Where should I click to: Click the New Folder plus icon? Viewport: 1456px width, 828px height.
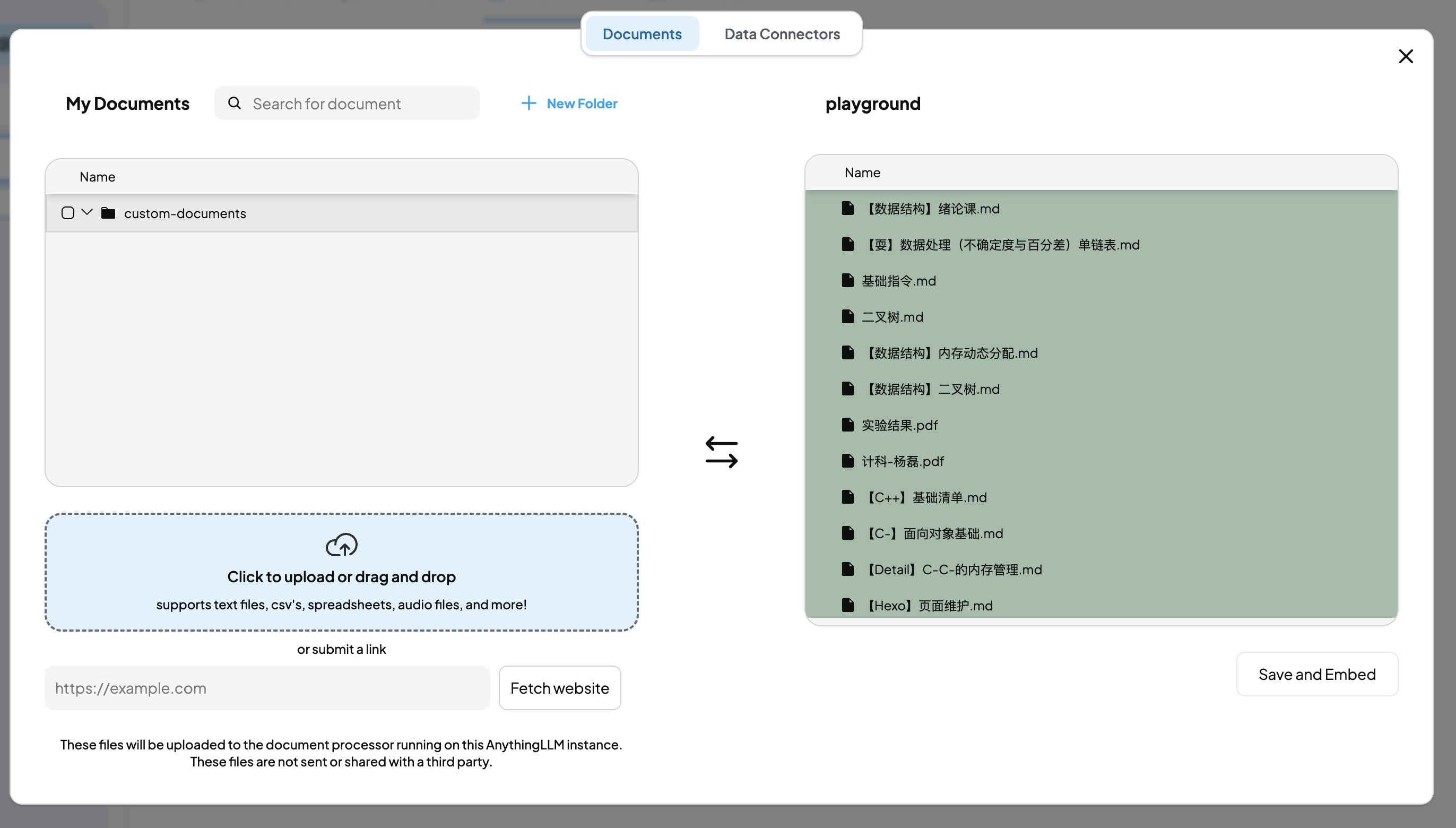pyautogui.click(x=527, y=102)
